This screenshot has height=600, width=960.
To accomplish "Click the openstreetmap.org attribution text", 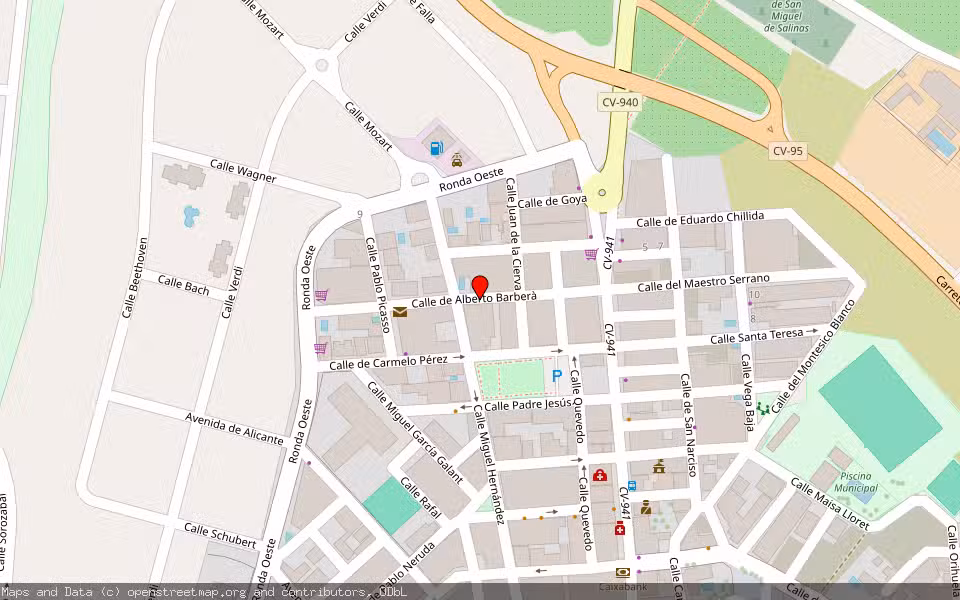I will click(186, 592).
